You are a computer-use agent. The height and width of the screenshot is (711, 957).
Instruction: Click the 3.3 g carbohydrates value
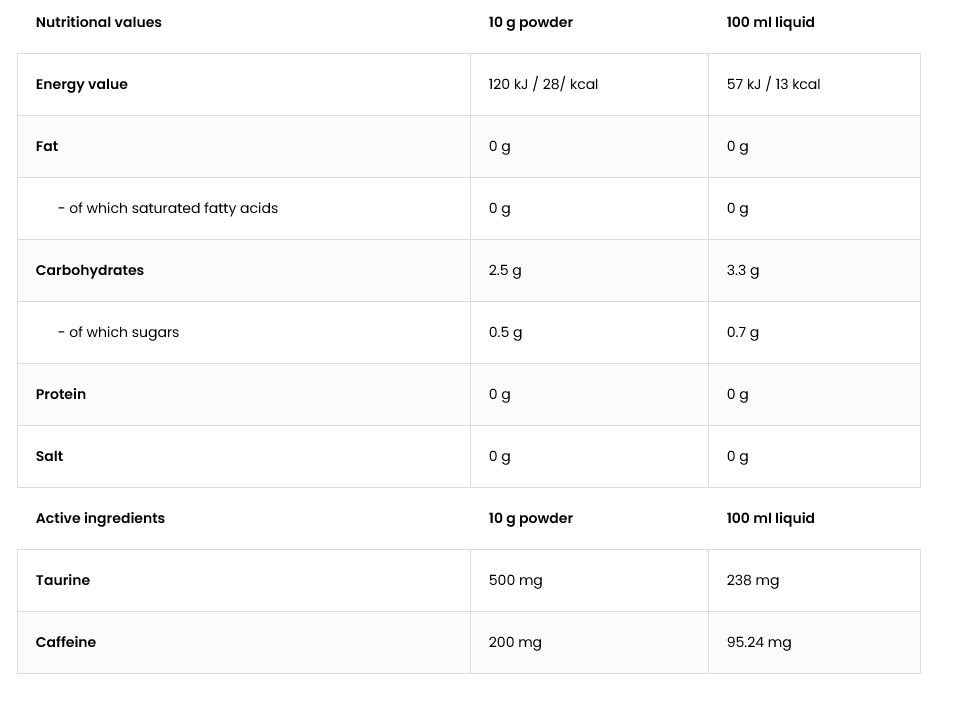[x=743, y=270]
